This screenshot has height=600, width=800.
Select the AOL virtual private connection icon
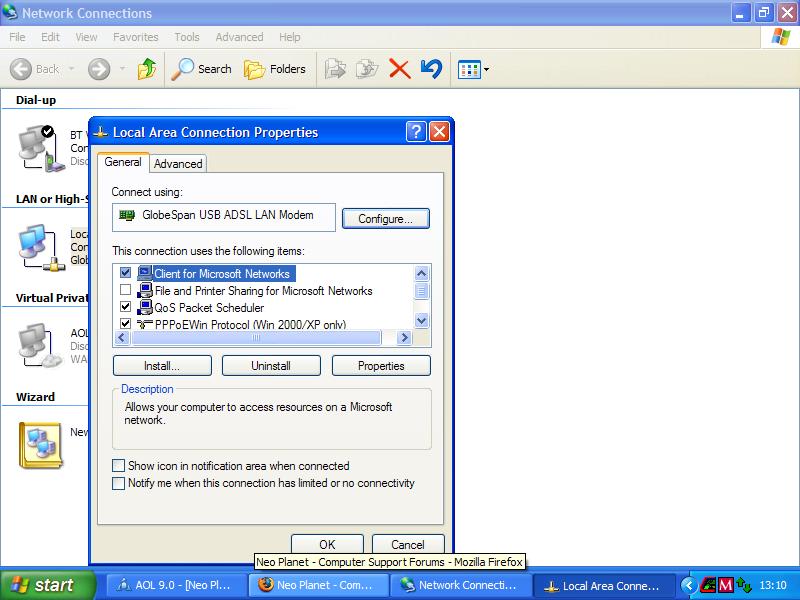coord(40,345)
